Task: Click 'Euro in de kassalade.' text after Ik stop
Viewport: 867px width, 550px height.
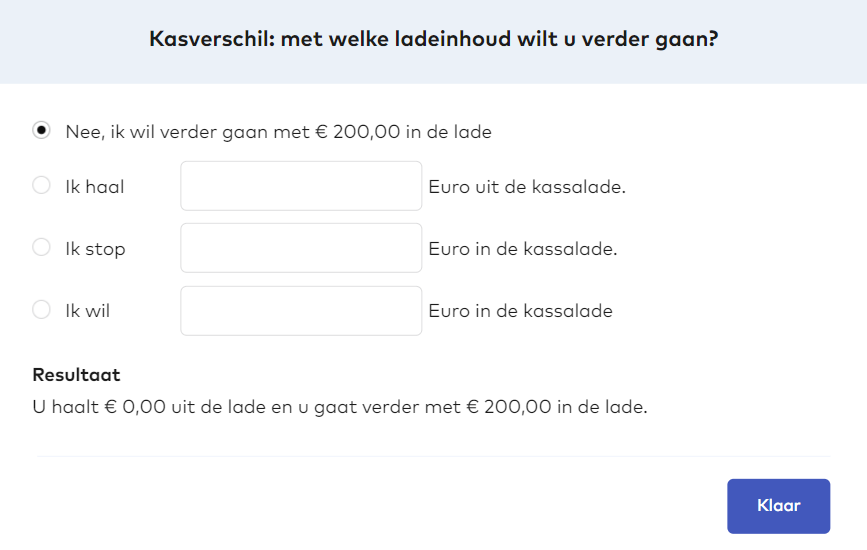Action: pyautogui.click(x=523, y=248)
